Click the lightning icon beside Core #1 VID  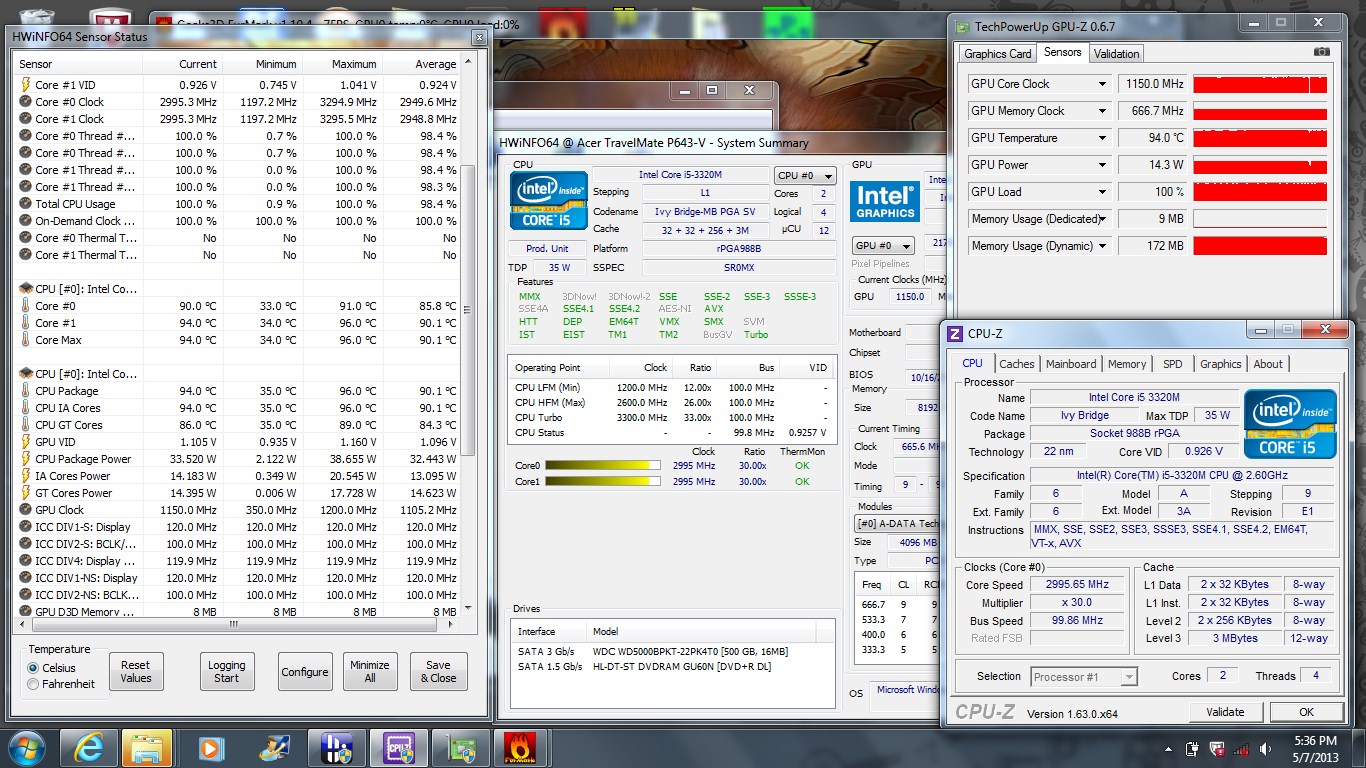click(x=25, y=85)
